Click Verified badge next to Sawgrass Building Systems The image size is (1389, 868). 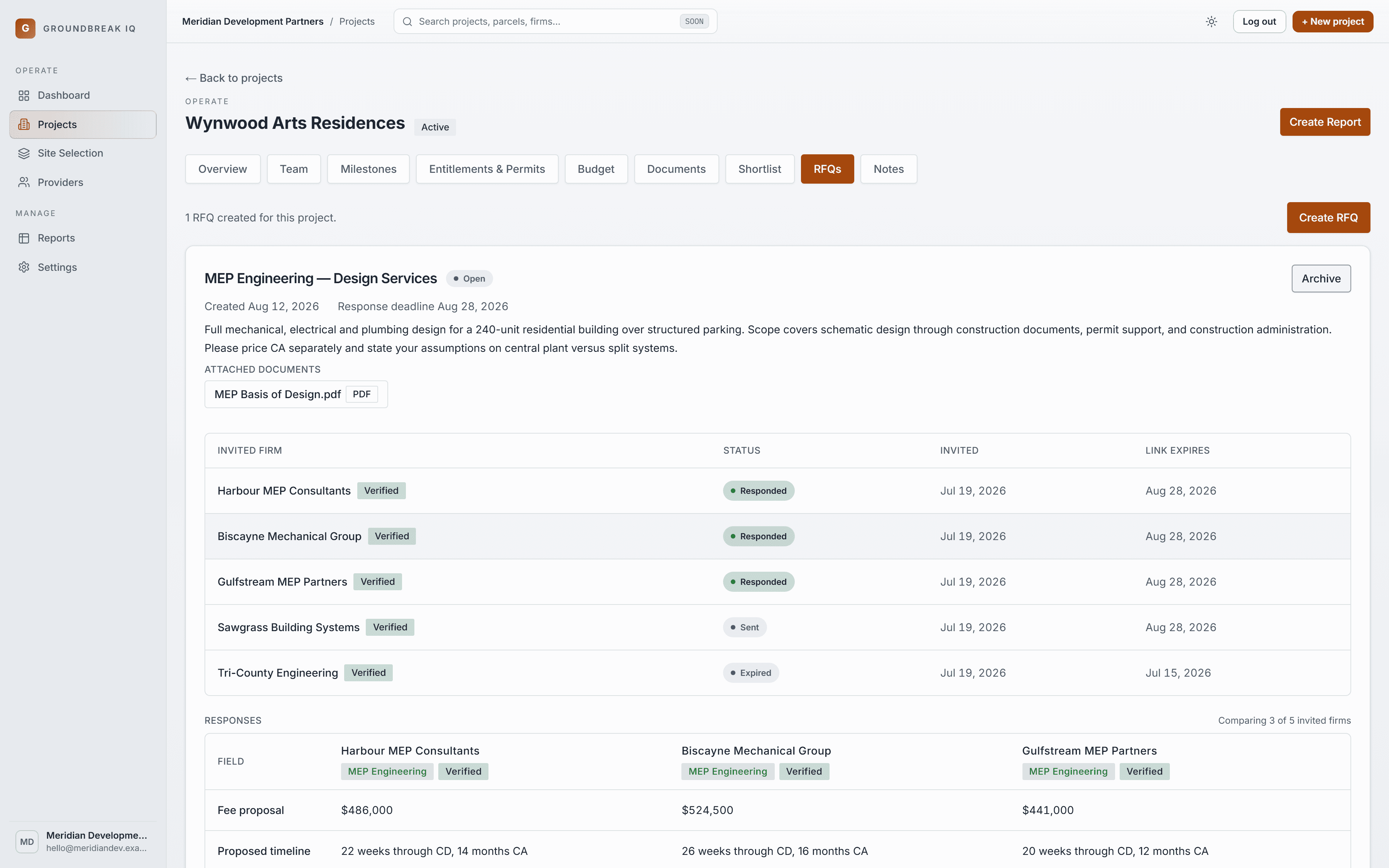click(x=390, y=627)
